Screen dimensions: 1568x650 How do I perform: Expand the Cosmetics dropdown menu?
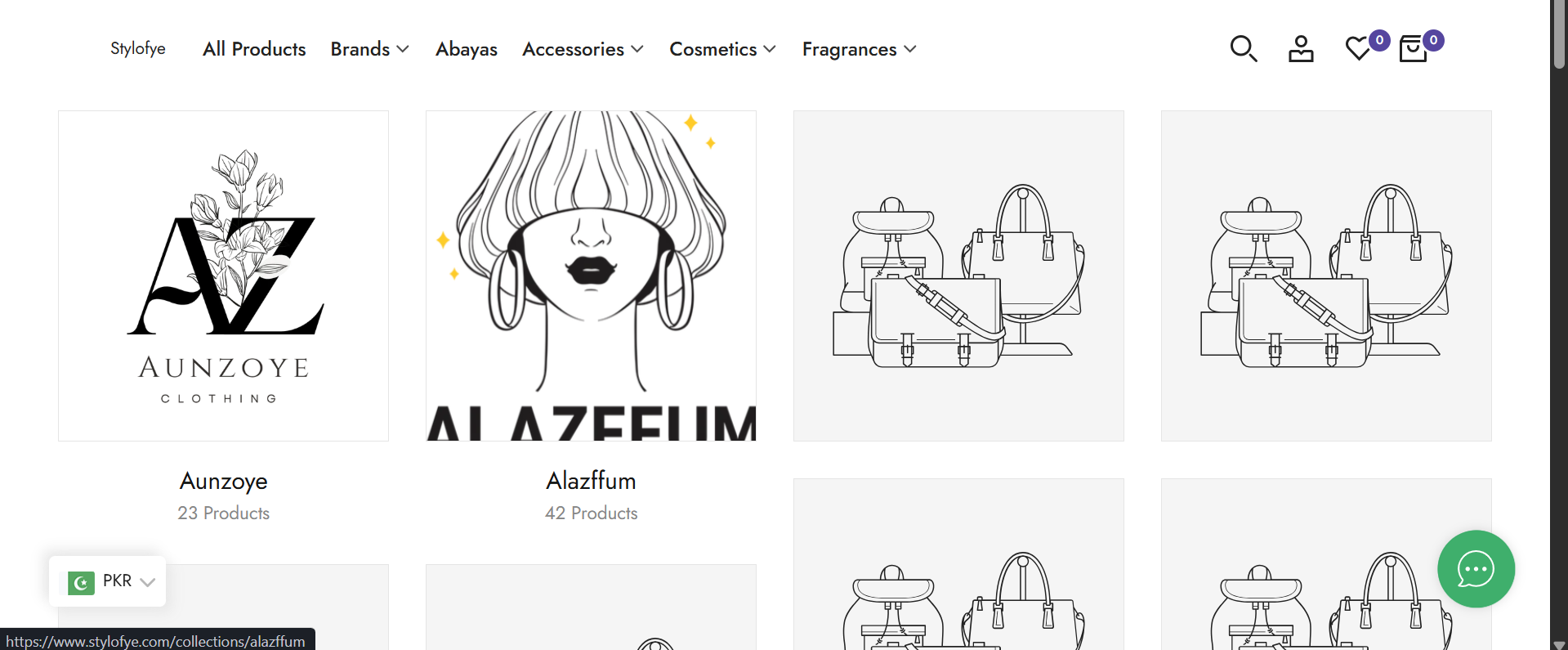pos(722,49)
